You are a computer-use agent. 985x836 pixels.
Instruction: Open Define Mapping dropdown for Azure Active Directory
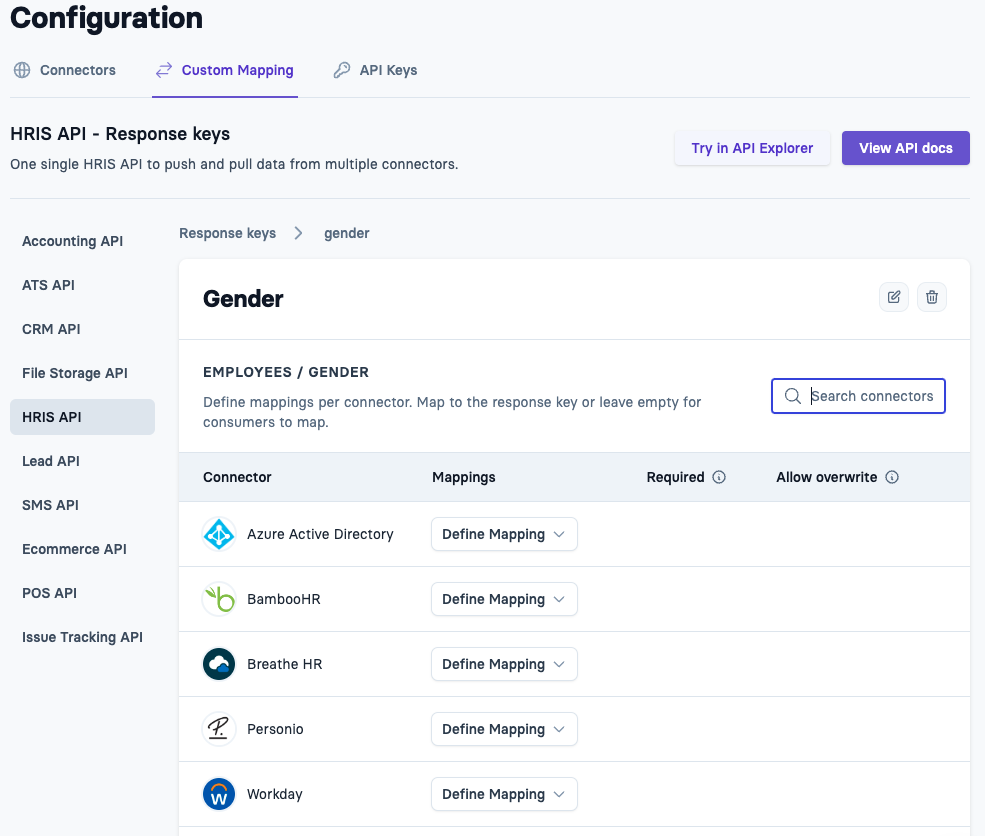504,534
